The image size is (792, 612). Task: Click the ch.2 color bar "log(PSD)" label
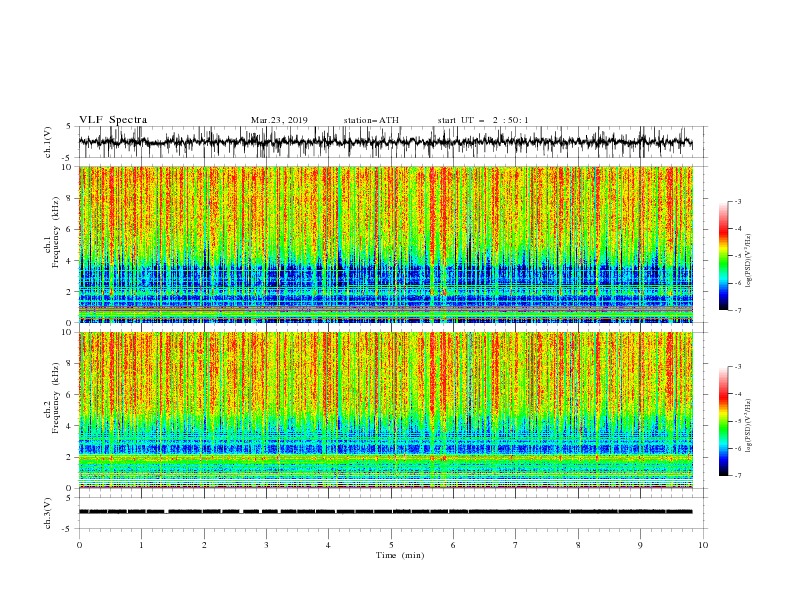pyautogui.click(x=748, y=425)
